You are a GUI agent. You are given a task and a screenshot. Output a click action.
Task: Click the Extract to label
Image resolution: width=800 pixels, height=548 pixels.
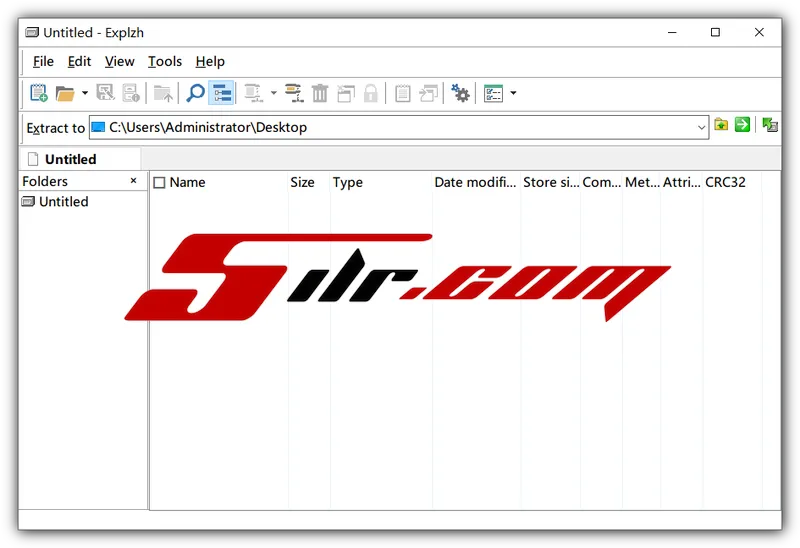click(x=55, y=128)
